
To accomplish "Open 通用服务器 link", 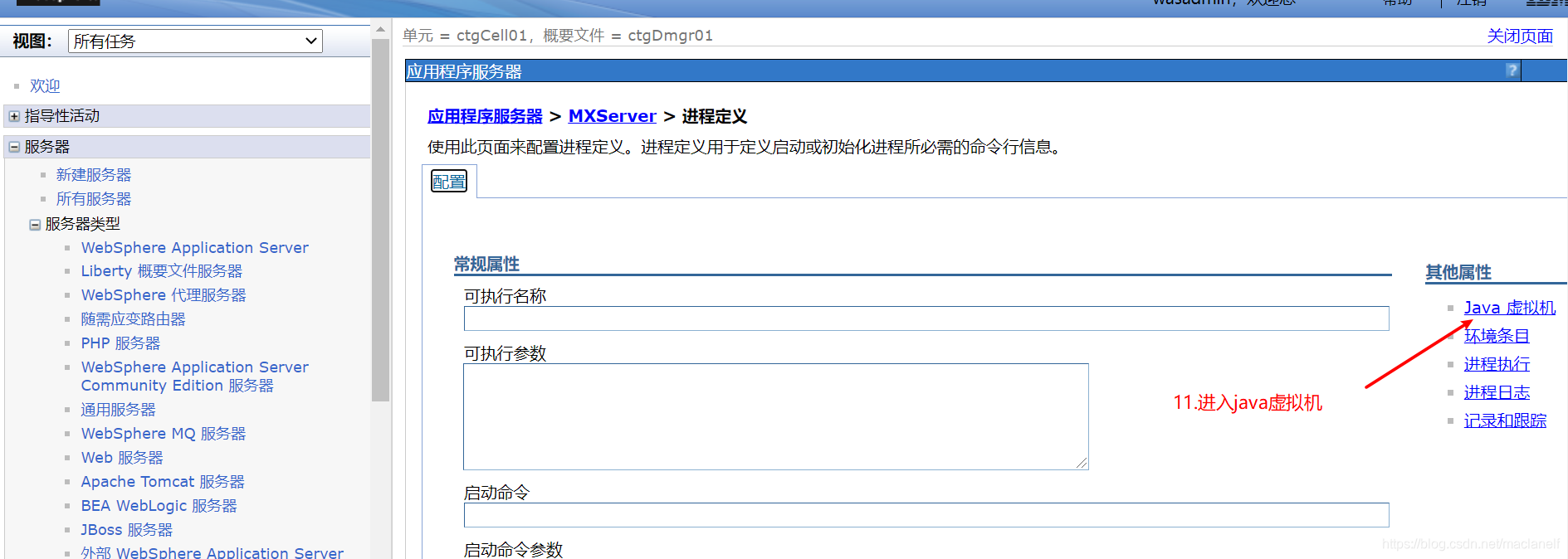I will [118, 409].
